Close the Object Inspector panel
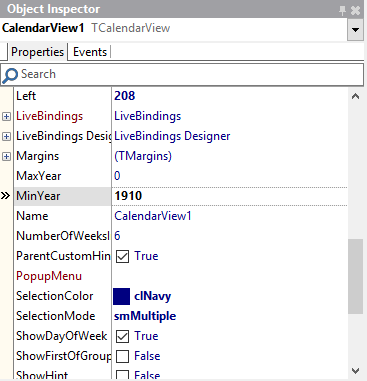367x381 pixels. tap(356, 10)
